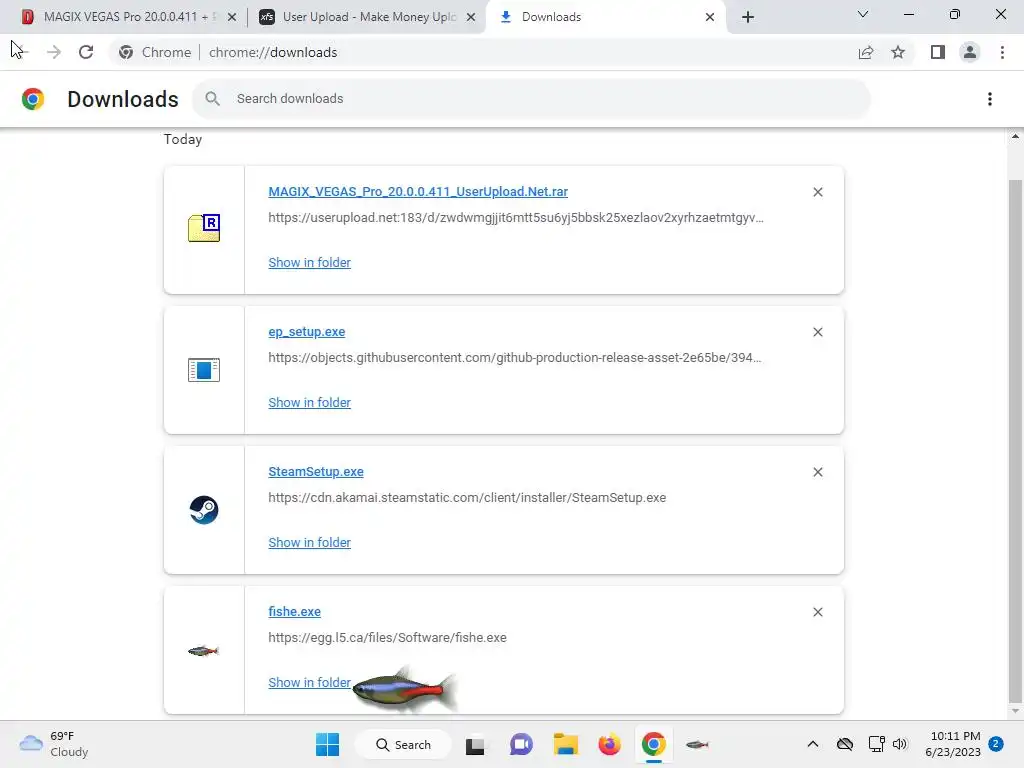Show ep_setup.exe in folder
The image size is (1024, 768).
[x=310, y=402]
